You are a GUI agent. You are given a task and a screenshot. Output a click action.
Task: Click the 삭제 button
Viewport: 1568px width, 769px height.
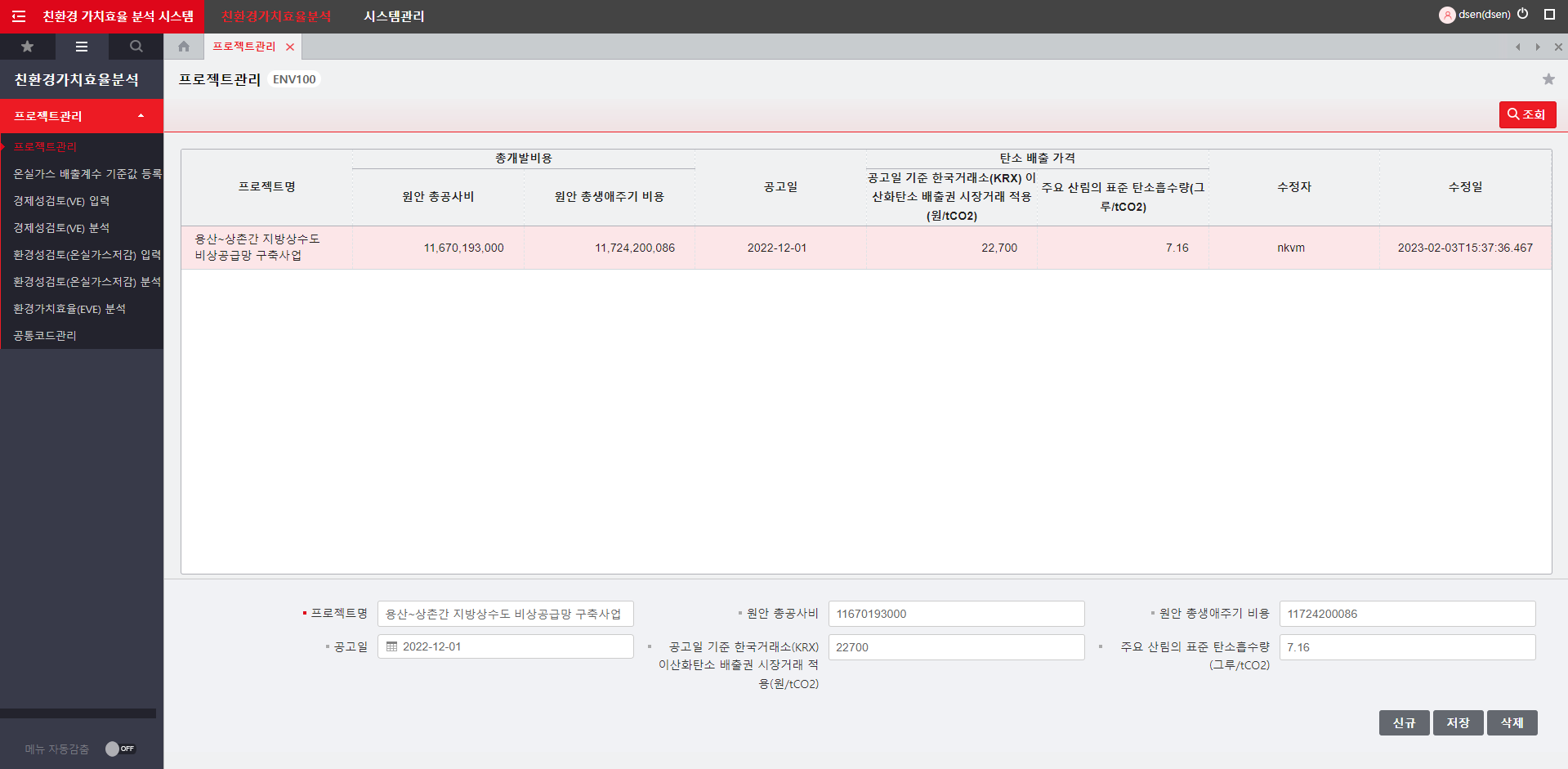point(1512,722)
